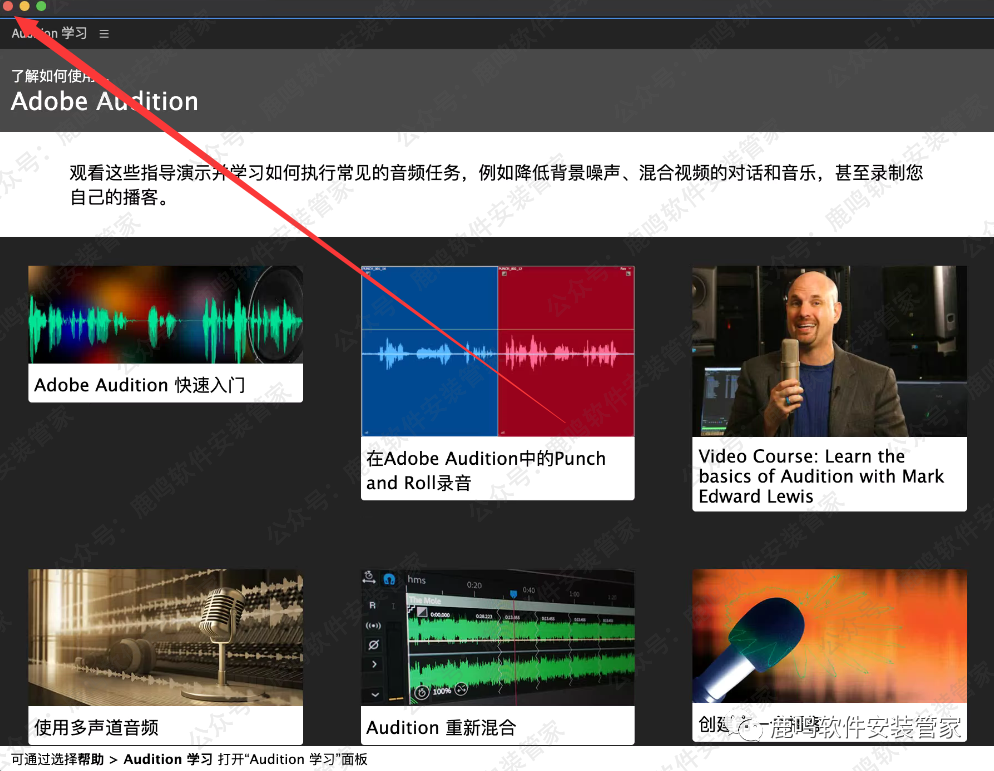The width and height of the screenshot is (994, 771).
Task: Open the Audition 学习 panel hamburger menu
Action: pyautogui.click(x=104, y=32)
